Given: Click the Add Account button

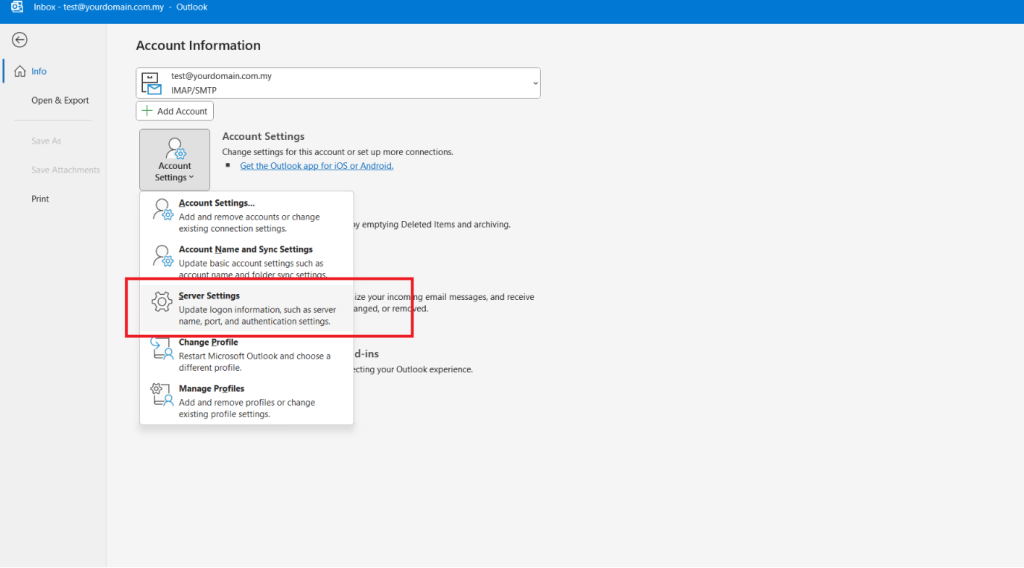Looking at the screenshot, I should (175, 111).
